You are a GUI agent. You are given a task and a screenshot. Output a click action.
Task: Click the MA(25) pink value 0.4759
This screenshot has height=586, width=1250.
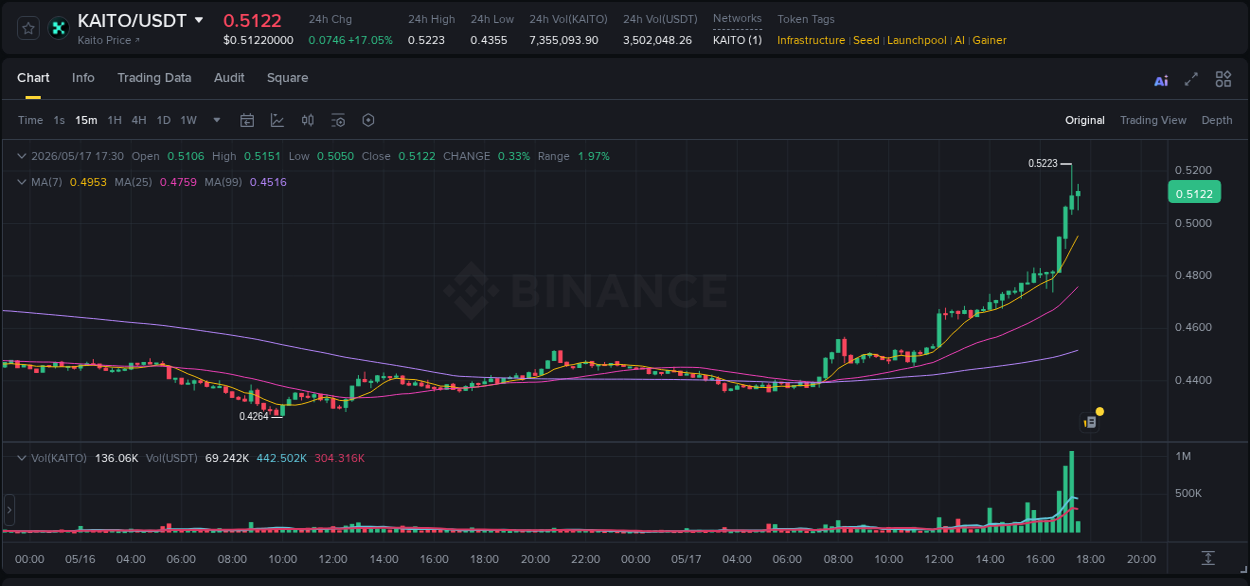(x=178, y=182)
